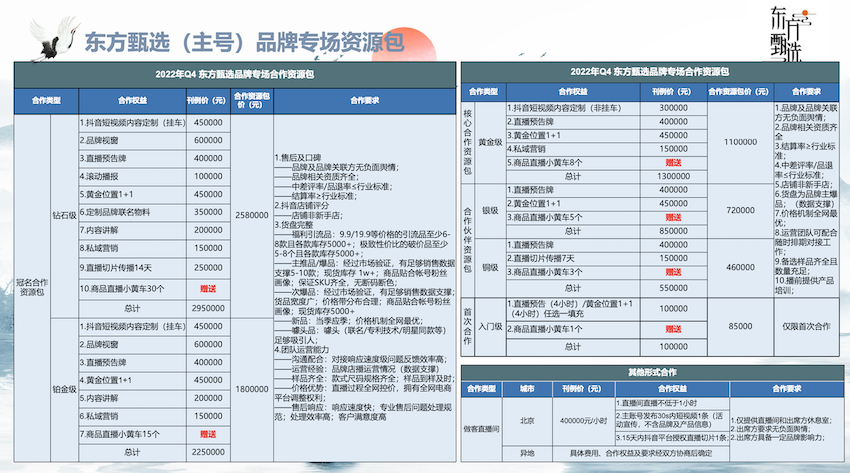Click the slide title 东方甄选（主号）品牌专场资源包
The image size is (850, 473).
click(x=245, y=42)
